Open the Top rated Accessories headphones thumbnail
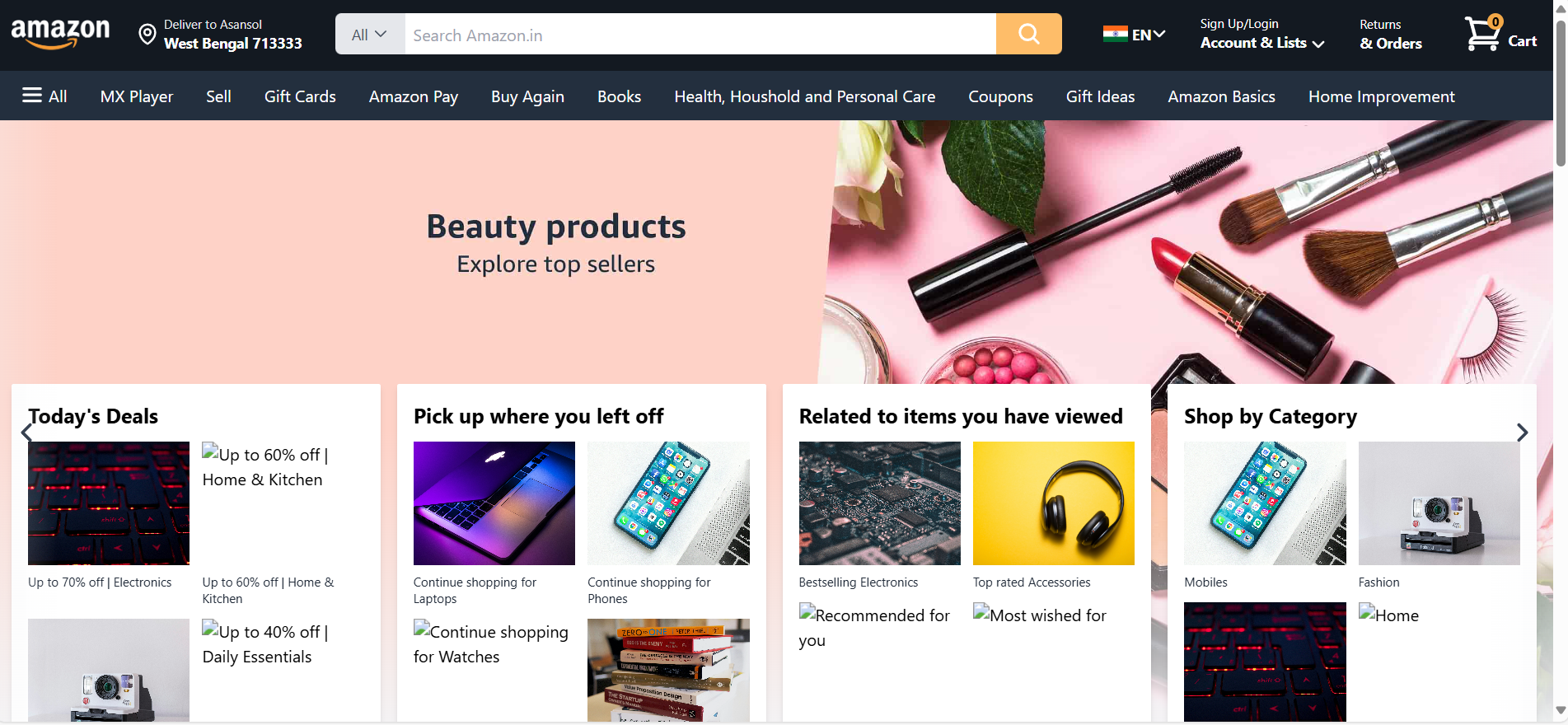 tap(1053, 503)
